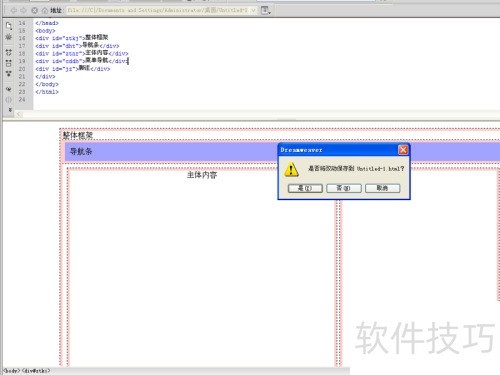Viewport: 500px width, 375px height.
Task: Click the home icon before 地址
Action: 45,10
